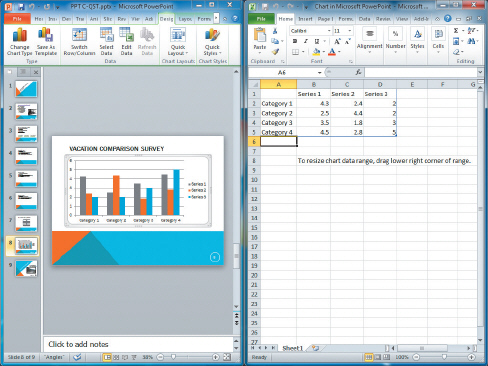
Task: Open Fill Color dropdown arrow
Action: [324, 52]
